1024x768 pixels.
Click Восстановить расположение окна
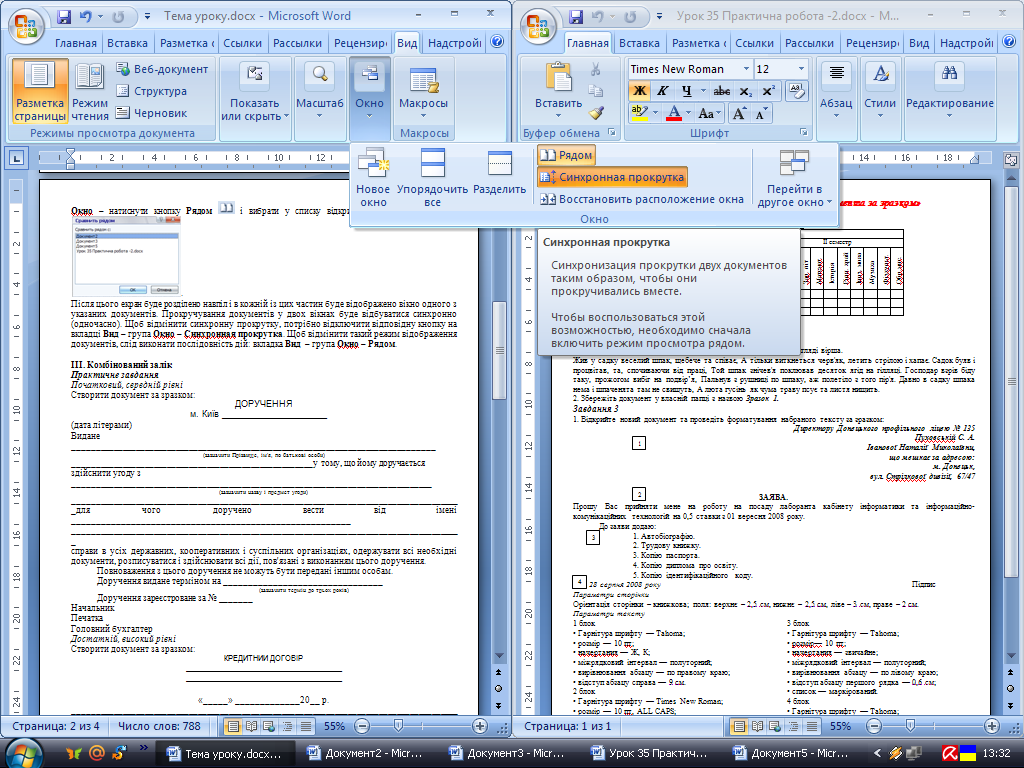pos(642,199)
